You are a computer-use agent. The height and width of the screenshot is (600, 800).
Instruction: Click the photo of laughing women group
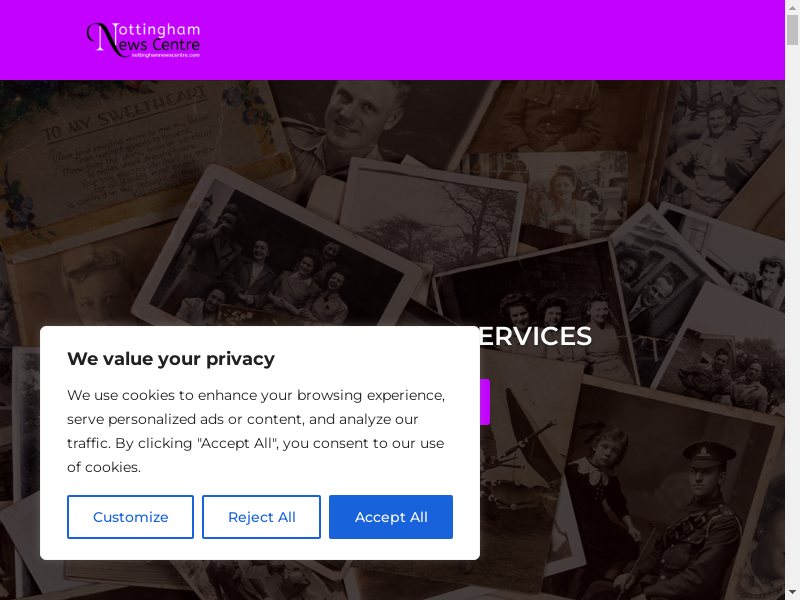(x=278, y=258)
